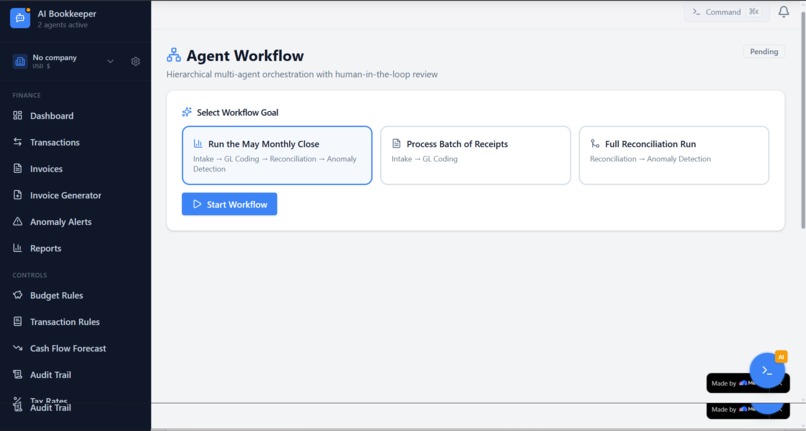Click the Monthly Close chart icon
Image resolution: width=806 pixels, height=431 pixels.
tap(198, 143)
